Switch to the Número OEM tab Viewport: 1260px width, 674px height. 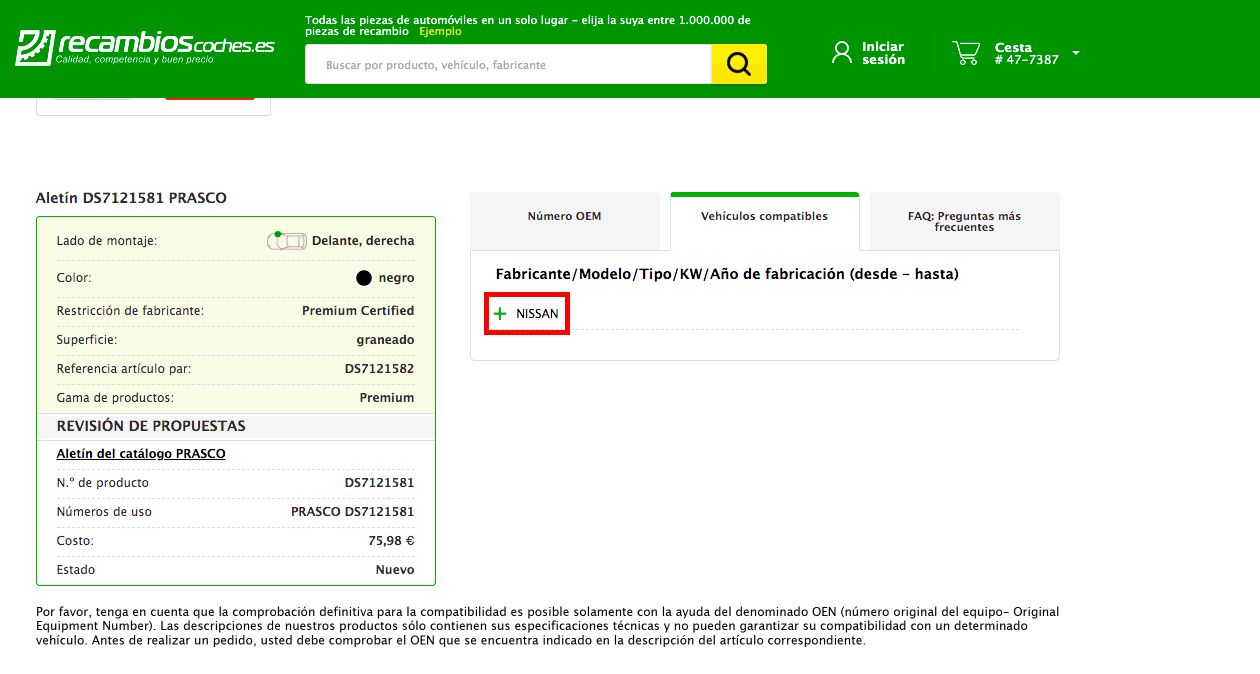565,221
